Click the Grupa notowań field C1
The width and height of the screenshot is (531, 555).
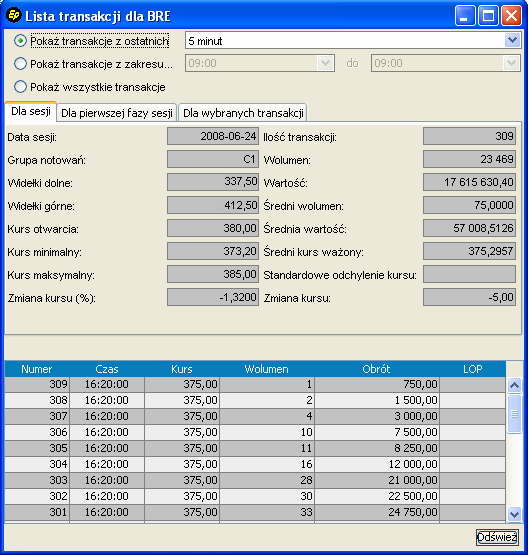(x=213, y=159)
